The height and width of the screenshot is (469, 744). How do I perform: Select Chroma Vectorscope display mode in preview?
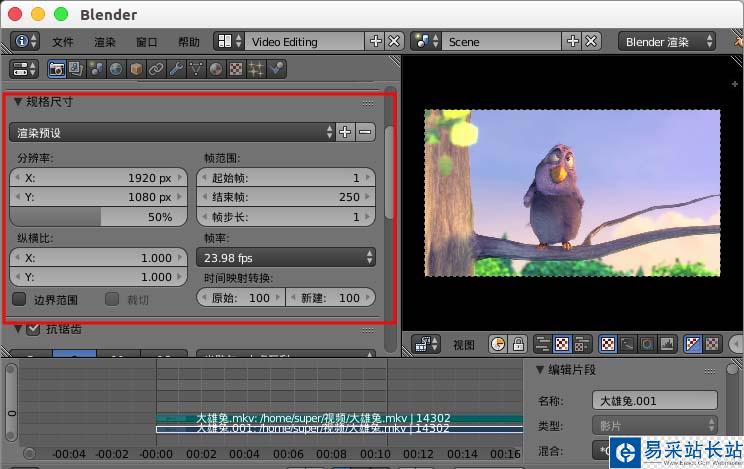pyautogui.click(x=647, y=344)
